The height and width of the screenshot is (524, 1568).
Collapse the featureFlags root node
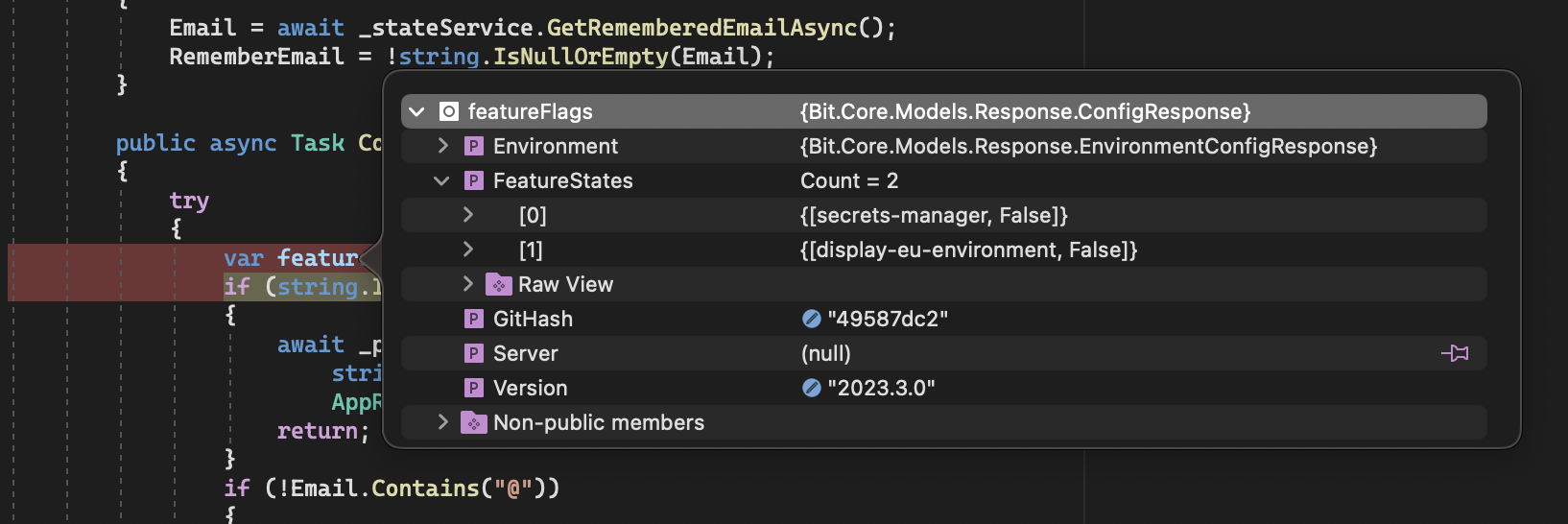417,112
